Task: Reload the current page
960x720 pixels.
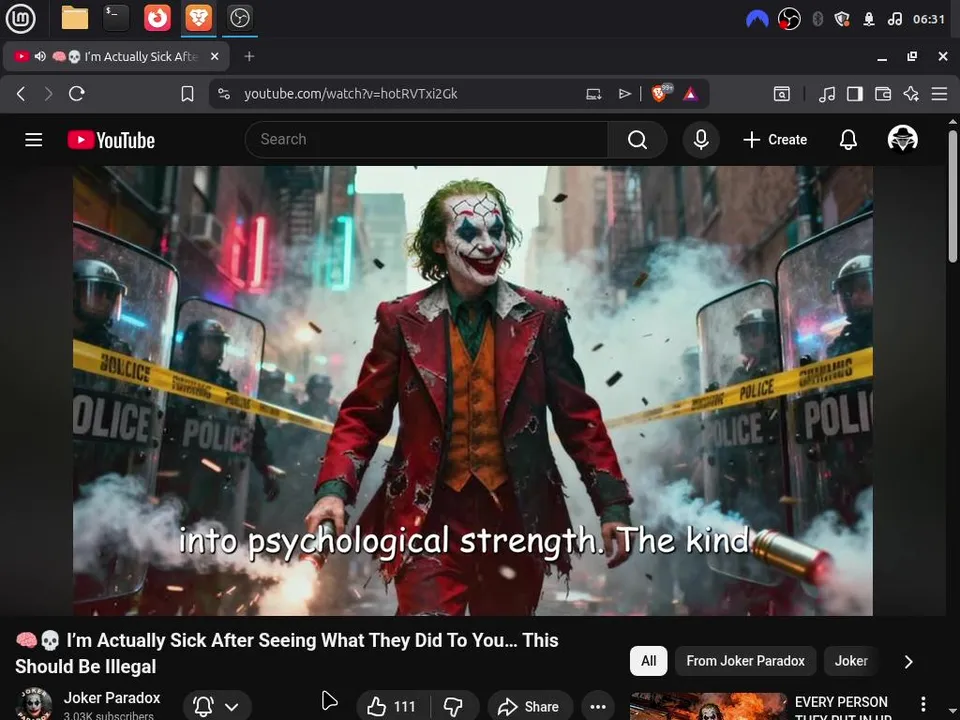Action: (x=77, y=94)
